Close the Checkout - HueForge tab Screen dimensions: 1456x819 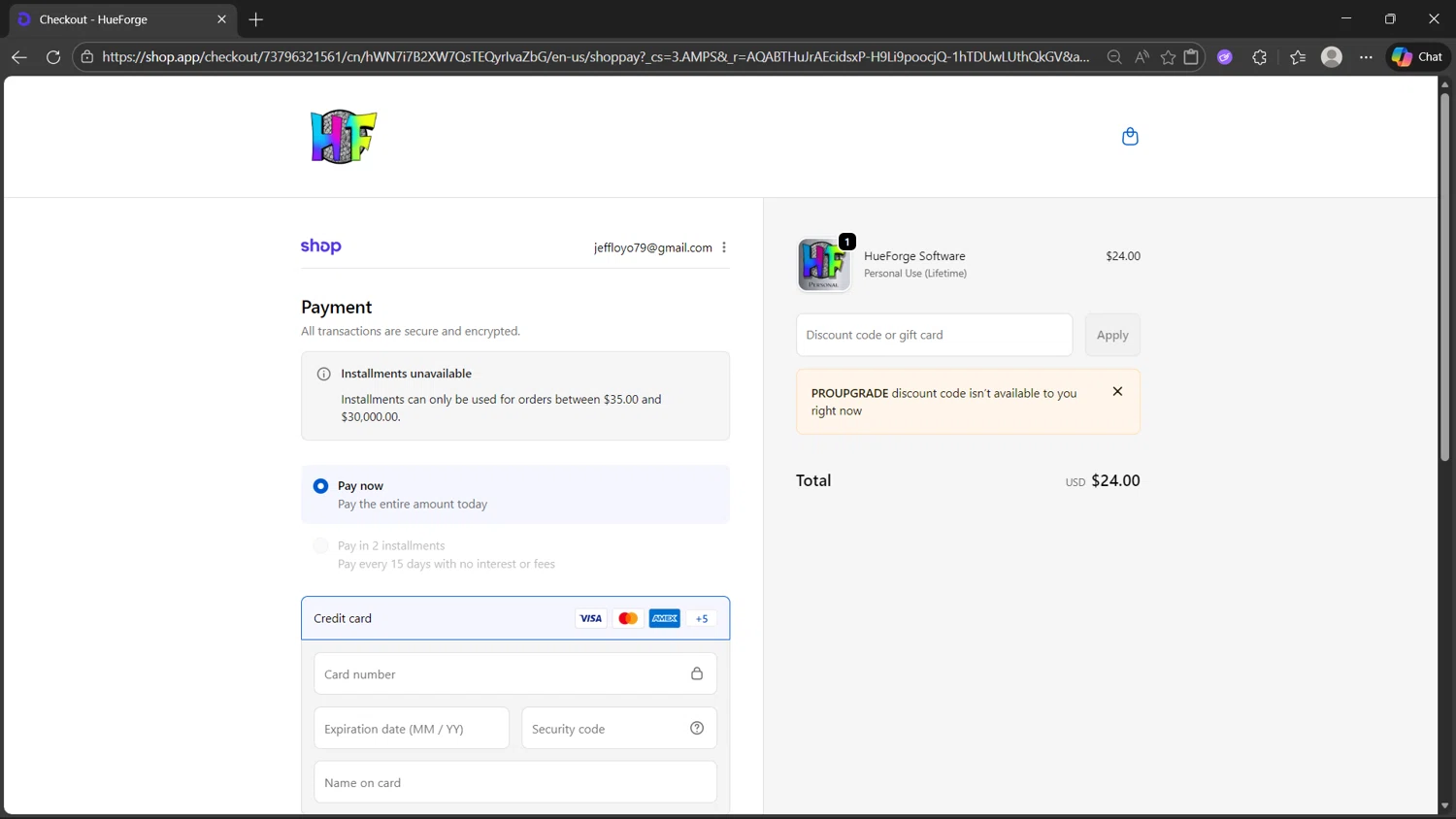[x=221, y=19]
